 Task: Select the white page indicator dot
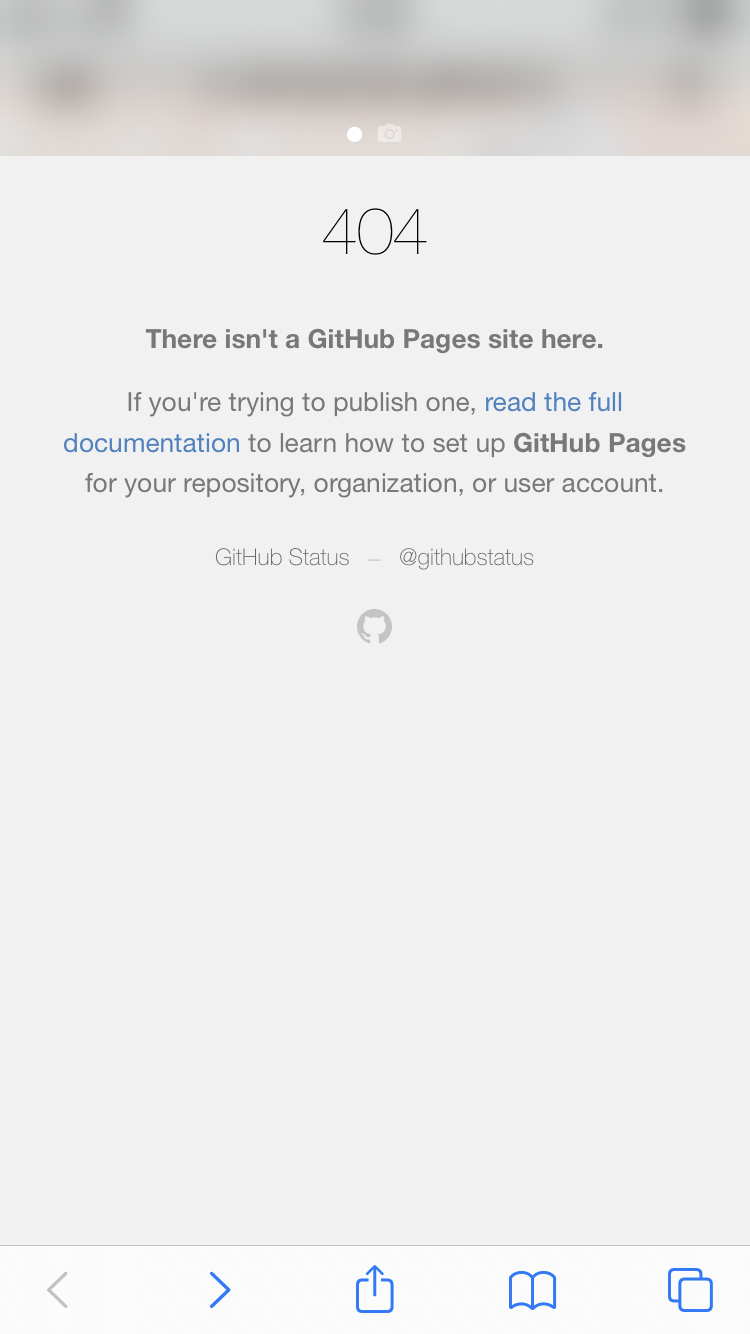tap(354, 134)
